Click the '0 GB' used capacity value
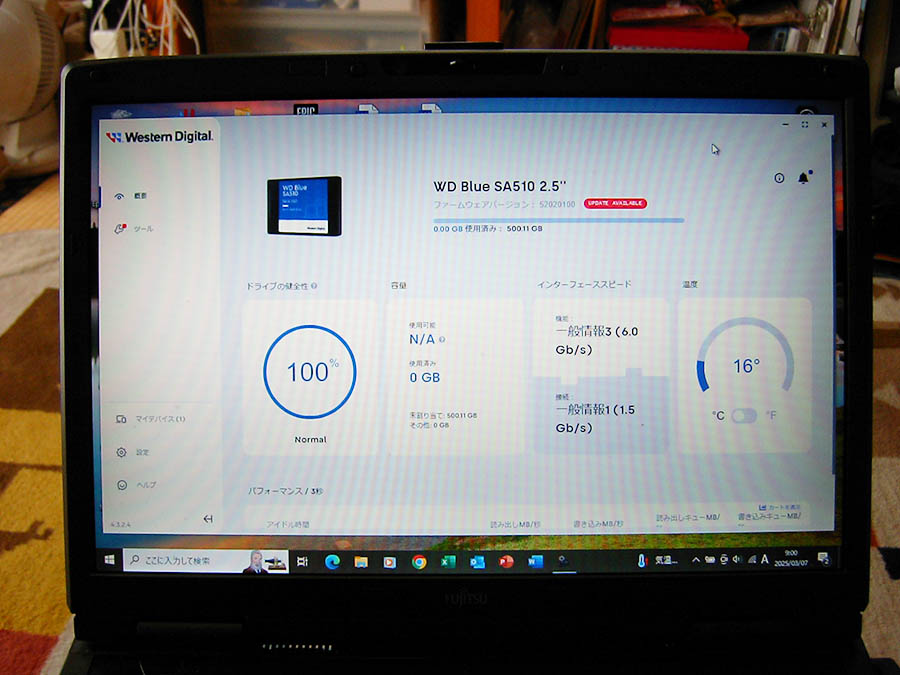The image size is (900, 675). point(425,378)
